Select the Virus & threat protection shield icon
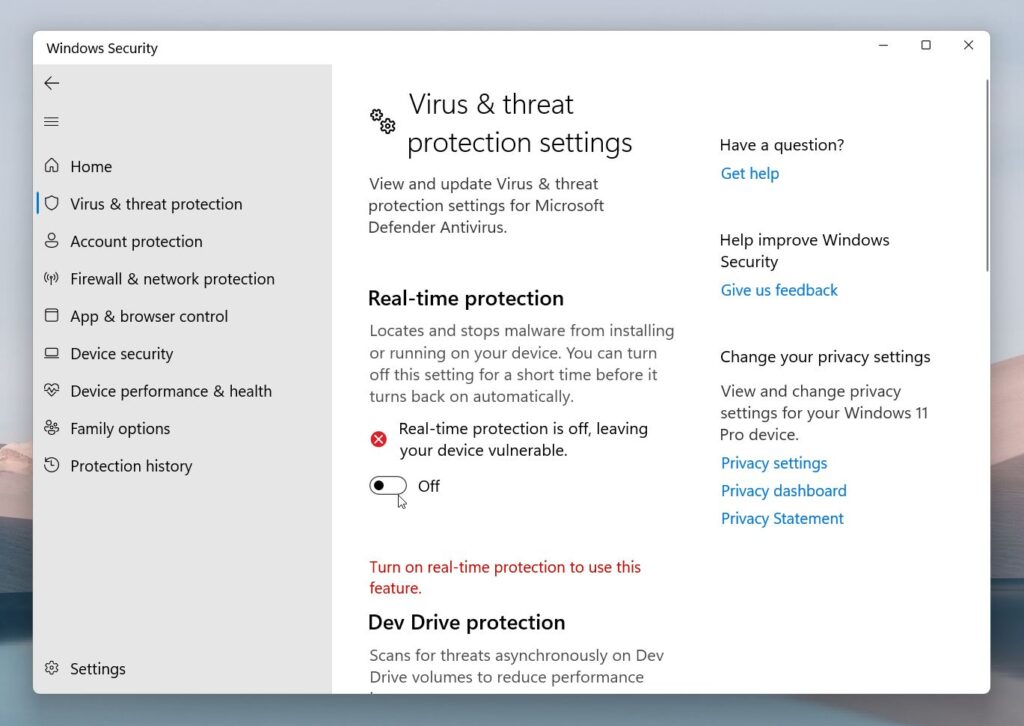1024x726 pixels. [52, 203]
